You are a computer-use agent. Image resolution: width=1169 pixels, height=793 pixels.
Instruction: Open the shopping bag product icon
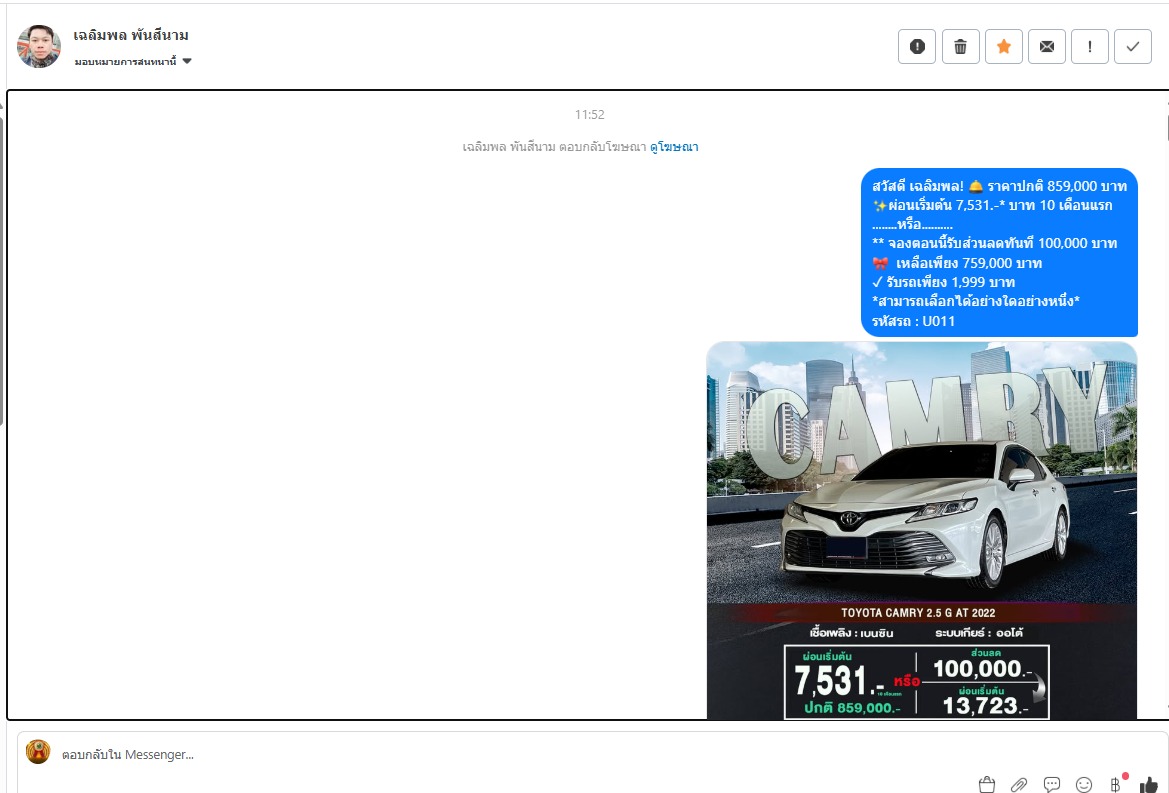tap(986, 784)
